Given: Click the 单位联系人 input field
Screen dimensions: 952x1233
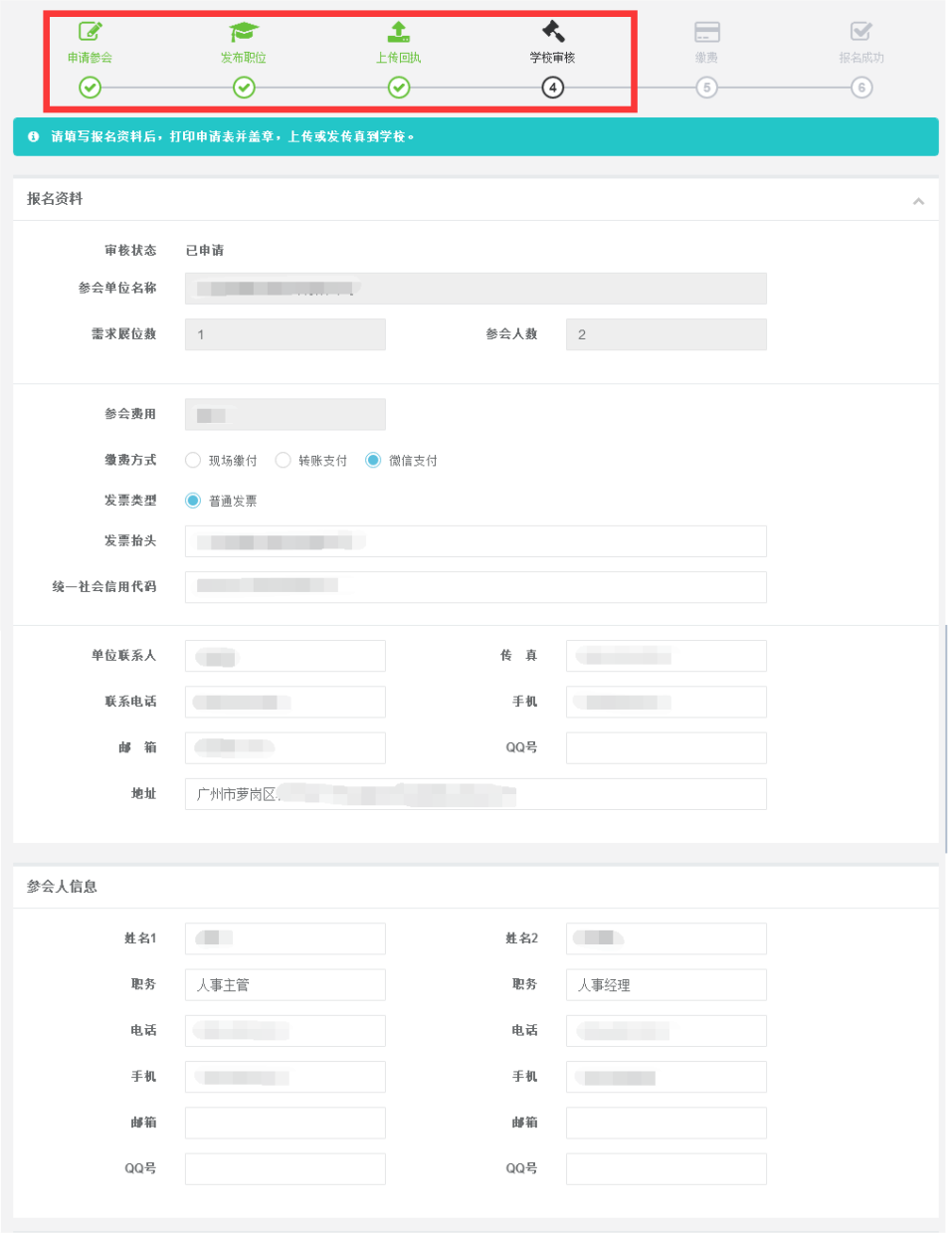Looking at the screenshot, I should pos(286,656).
